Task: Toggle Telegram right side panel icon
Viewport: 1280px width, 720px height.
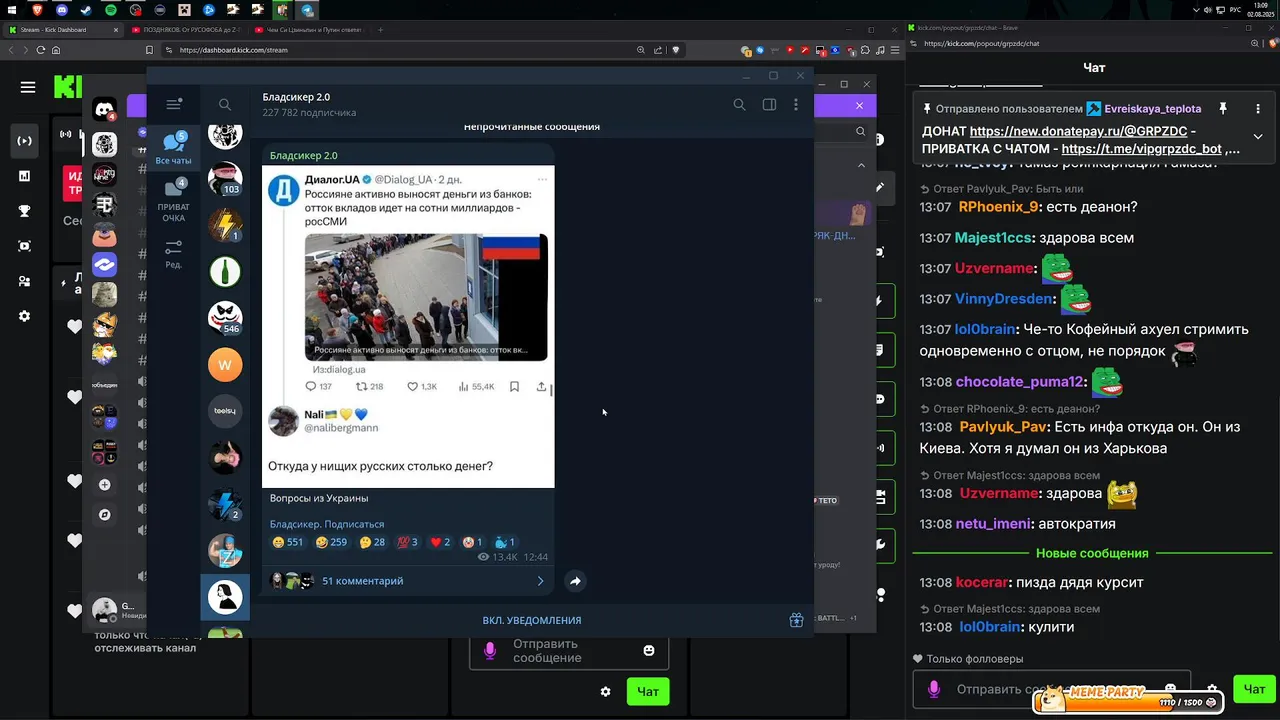Action: (x=769, y=104)
